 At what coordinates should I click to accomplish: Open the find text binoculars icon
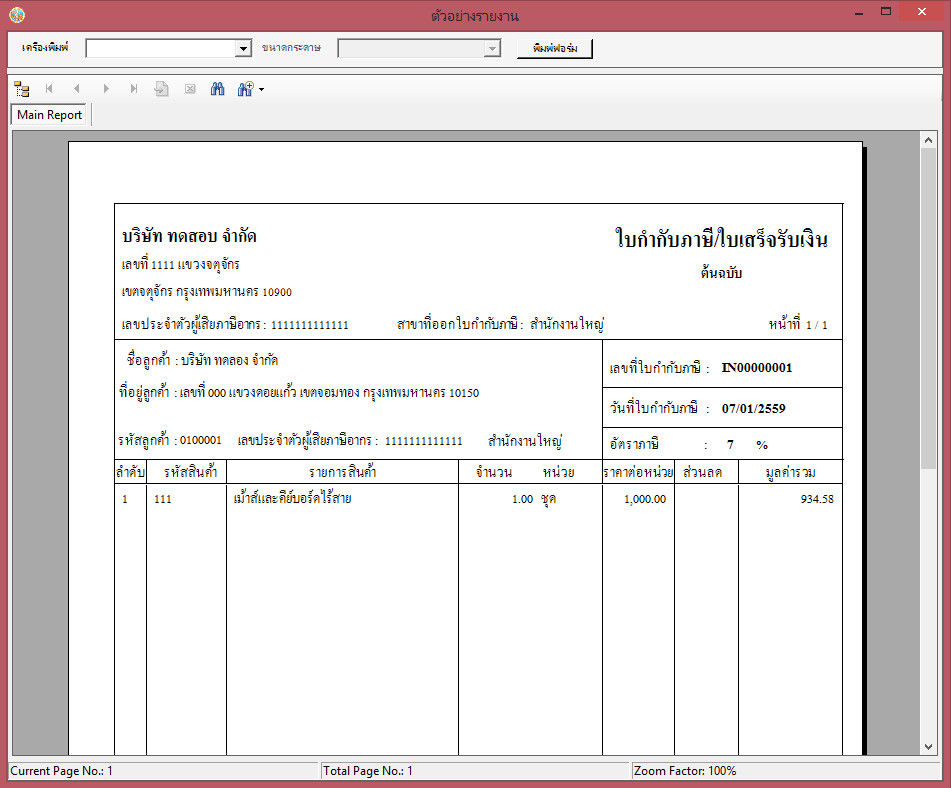point(217,89)
